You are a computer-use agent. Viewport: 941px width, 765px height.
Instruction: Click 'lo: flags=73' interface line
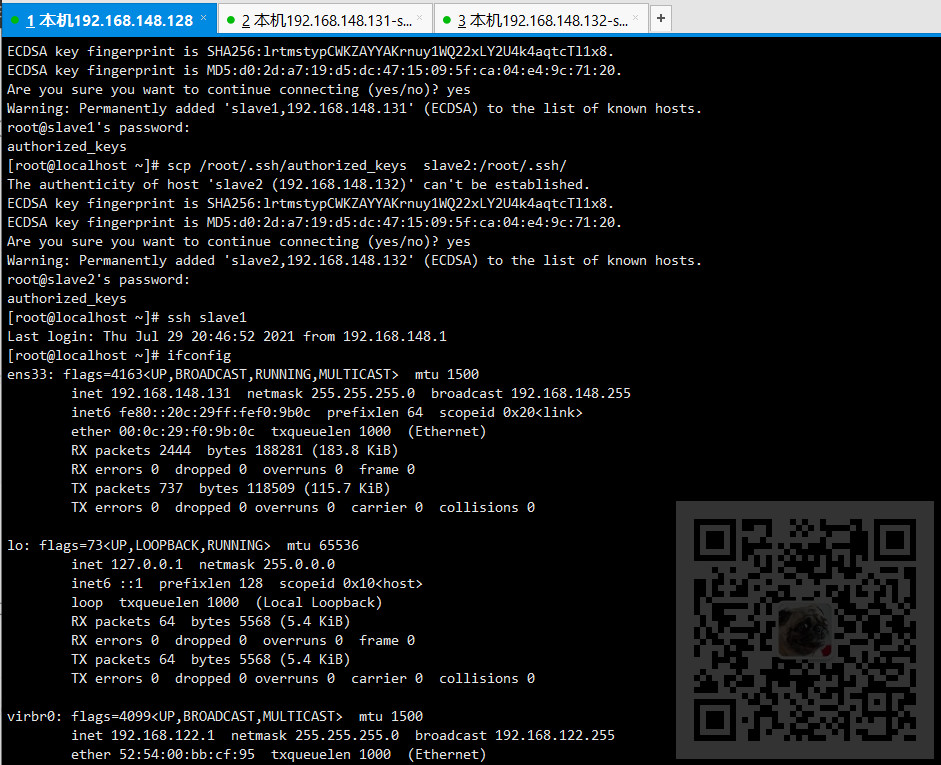[183, 545]
